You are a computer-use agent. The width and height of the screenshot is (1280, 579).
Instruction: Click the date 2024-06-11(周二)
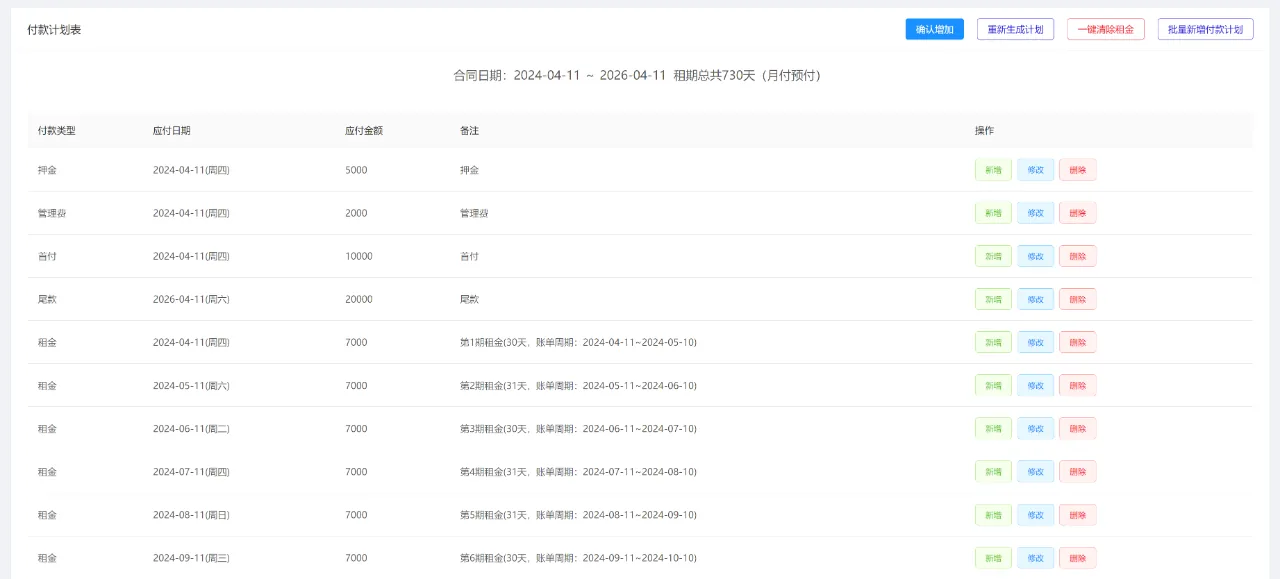coord(191,428)
